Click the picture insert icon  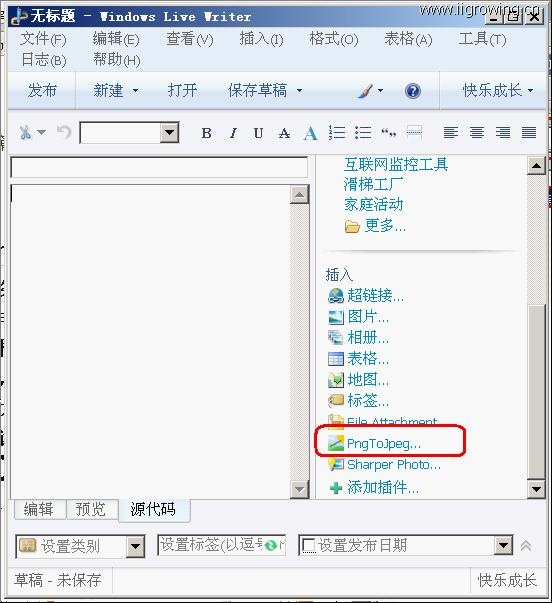pos(335,317)
